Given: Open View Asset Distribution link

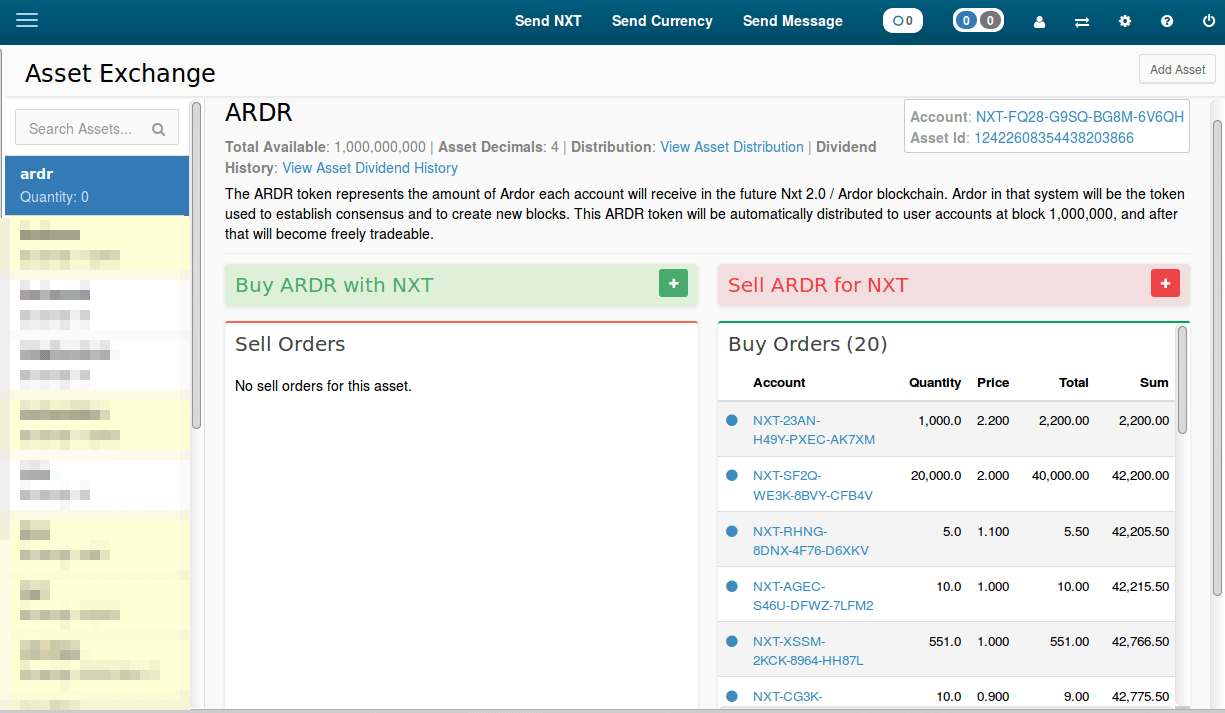Looking at the screenshot, I should tap(732, 147).
